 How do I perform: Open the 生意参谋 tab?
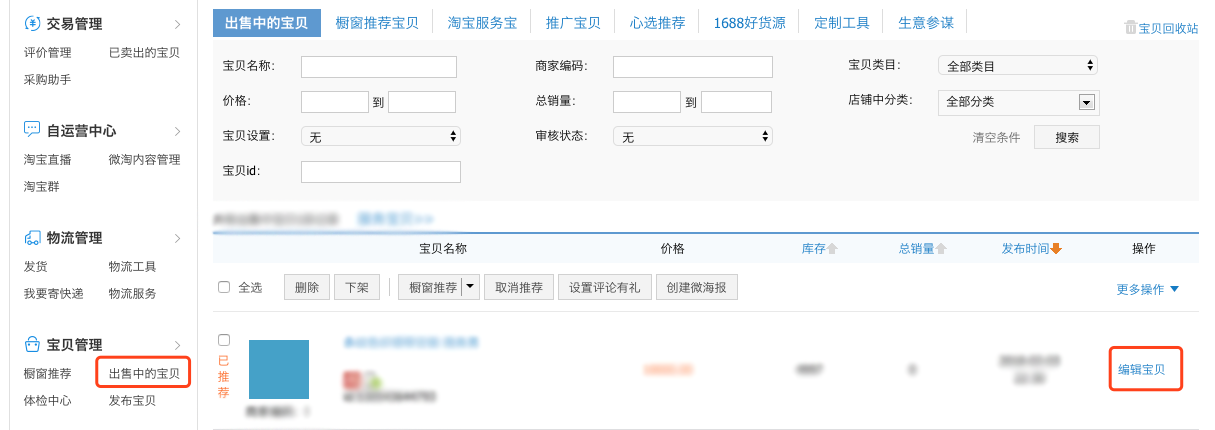pos(926,22)
